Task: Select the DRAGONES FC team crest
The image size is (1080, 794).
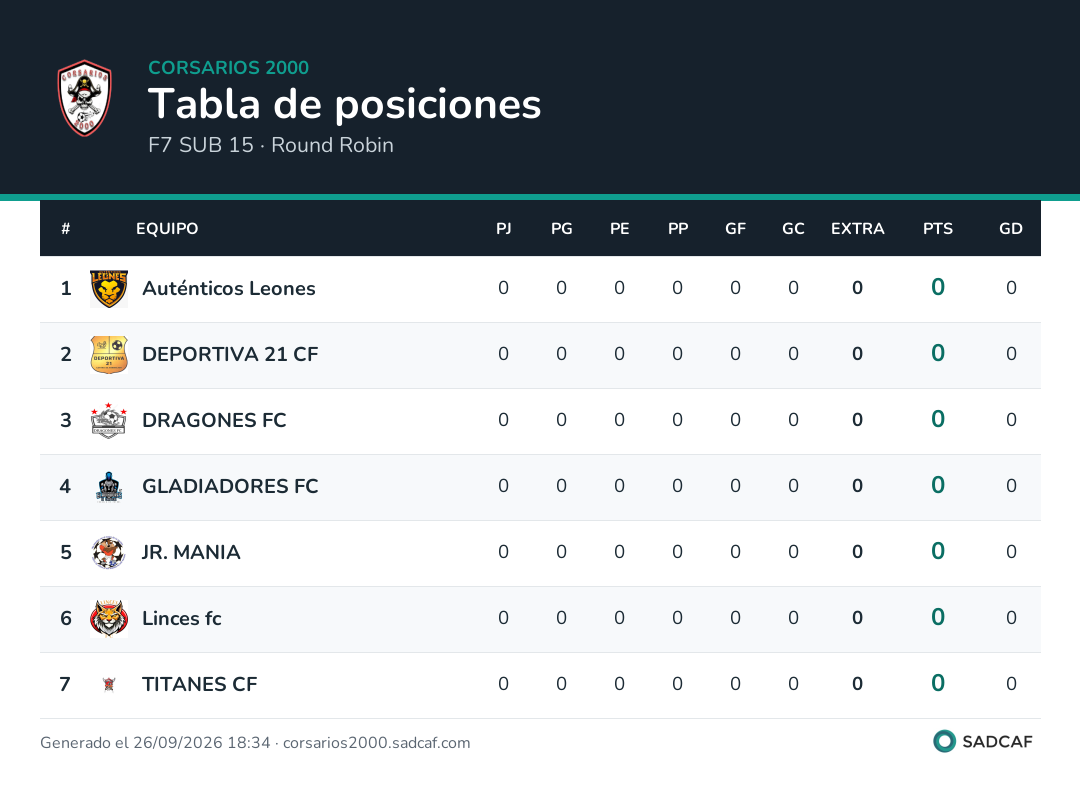Action: click(x=109, y=421)
